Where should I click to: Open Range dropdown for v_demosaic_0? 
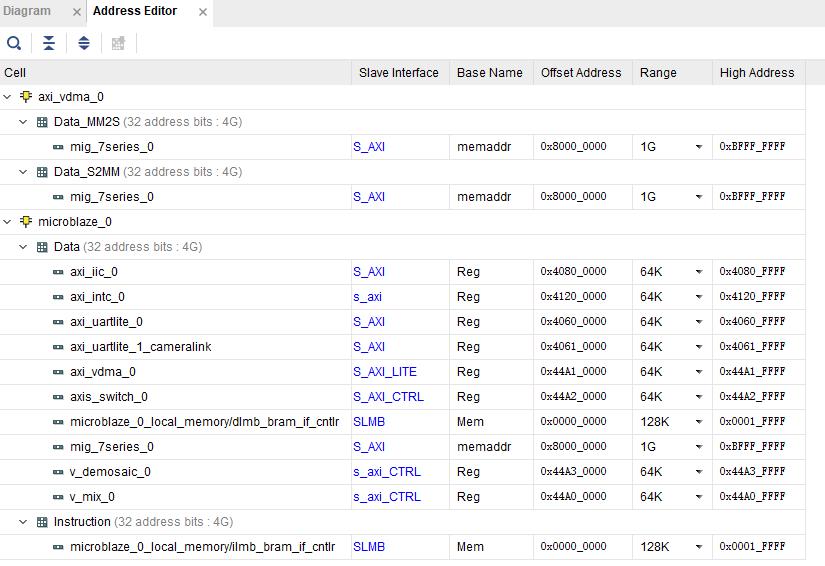click(x=699, y=472)
